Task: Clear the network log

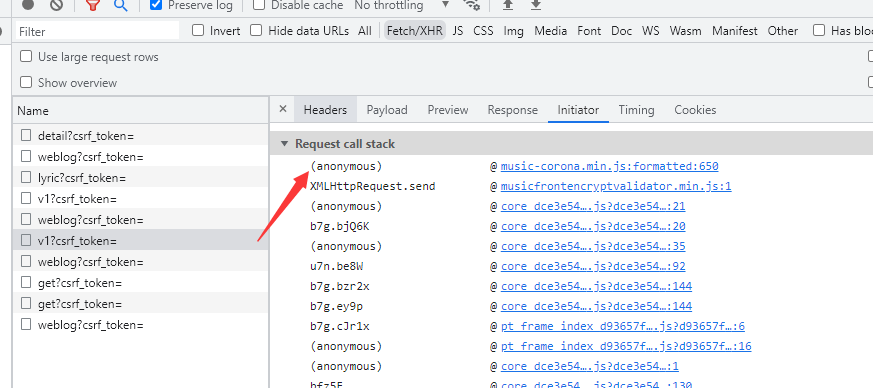Action: pyautogui.click(x=56, y=5)
